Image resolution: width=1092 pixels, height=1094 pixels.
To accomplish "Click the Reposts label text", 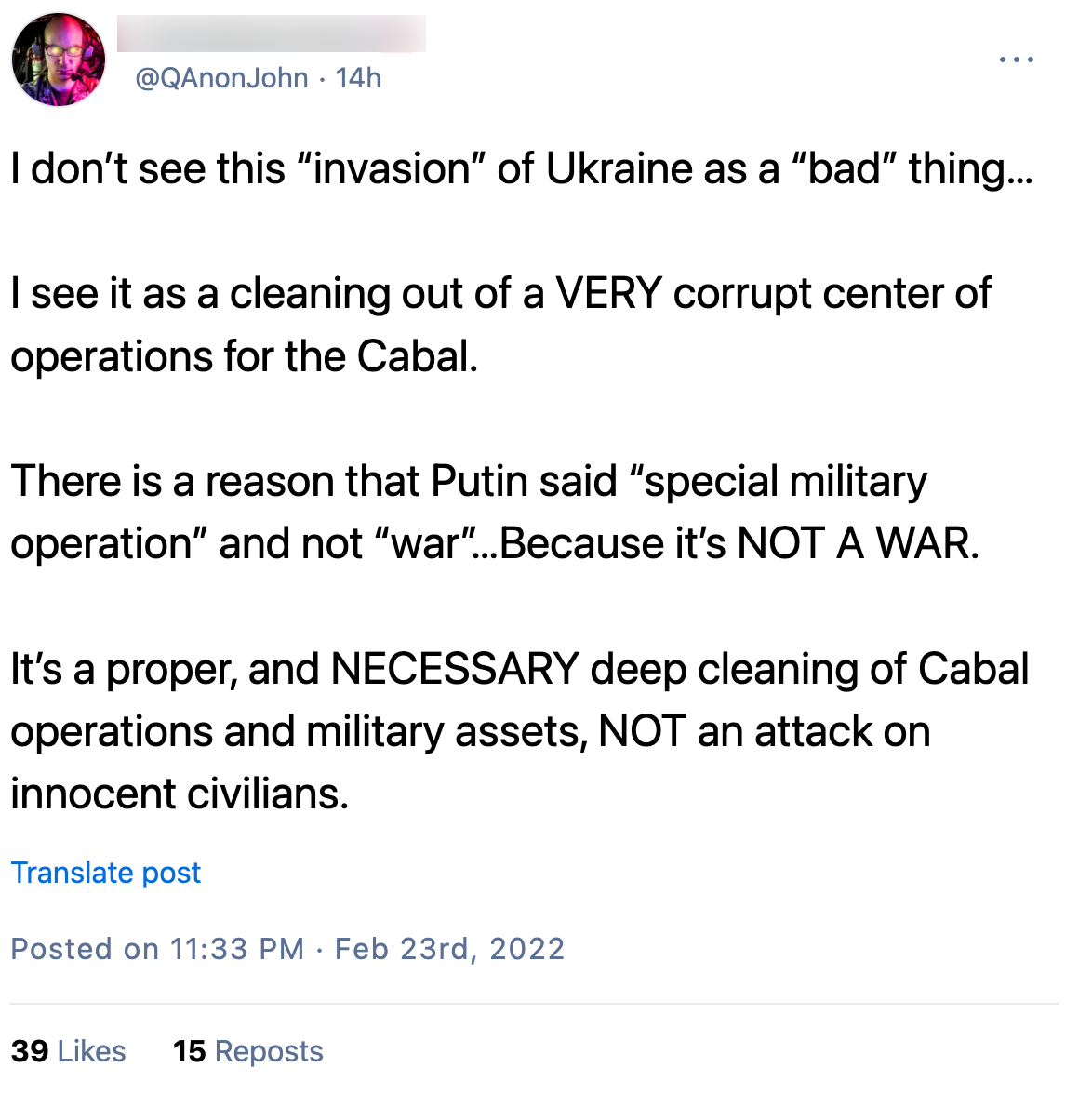I will [268, 1050].
